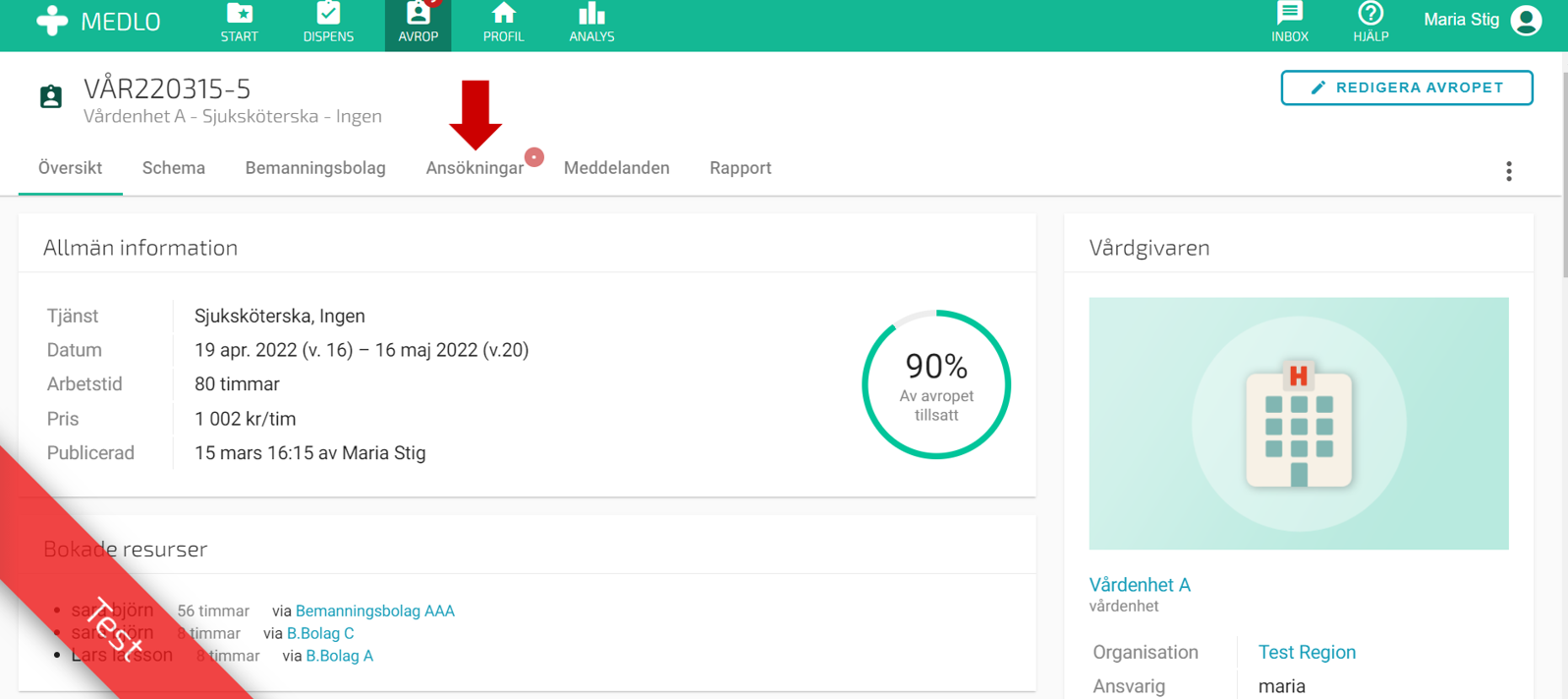Open the Rapport tab

coord(741,168)
